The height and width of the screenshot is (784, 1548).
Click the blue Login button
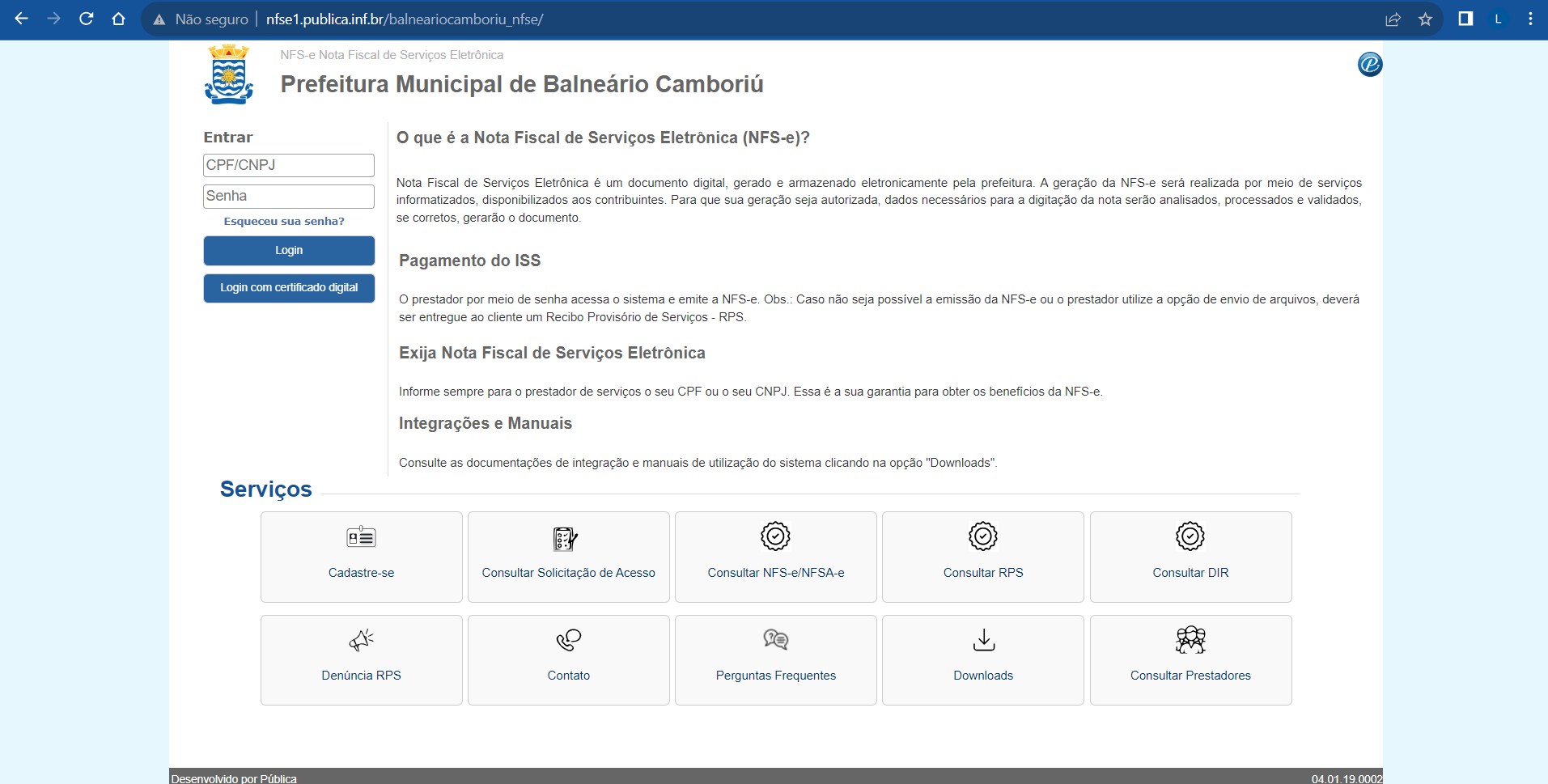289,251
